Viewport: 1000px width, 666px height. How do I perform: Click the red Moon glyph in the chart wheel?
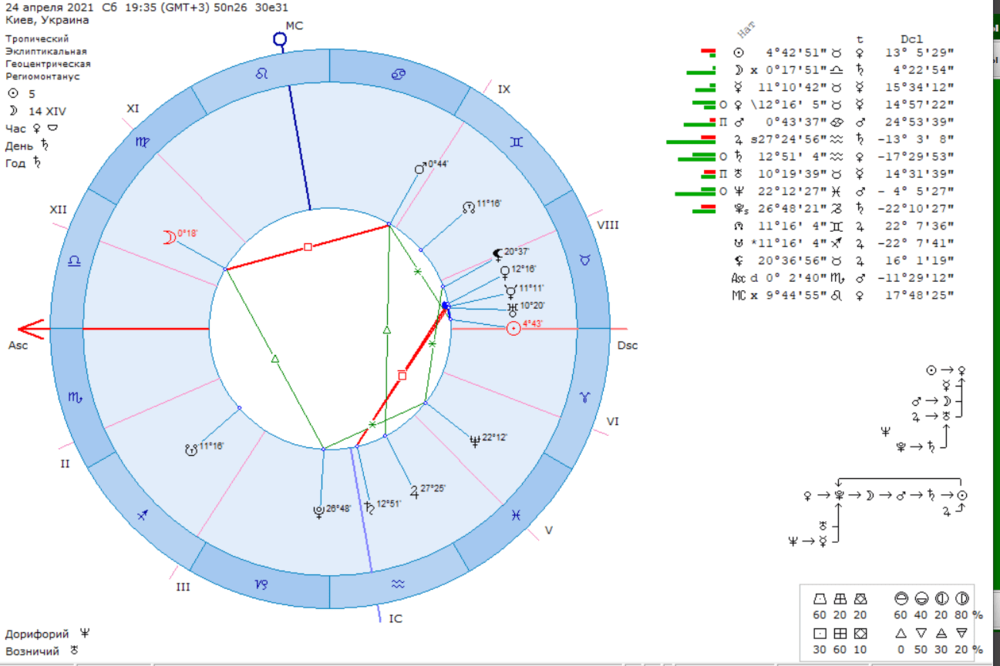tap(169, 238)
